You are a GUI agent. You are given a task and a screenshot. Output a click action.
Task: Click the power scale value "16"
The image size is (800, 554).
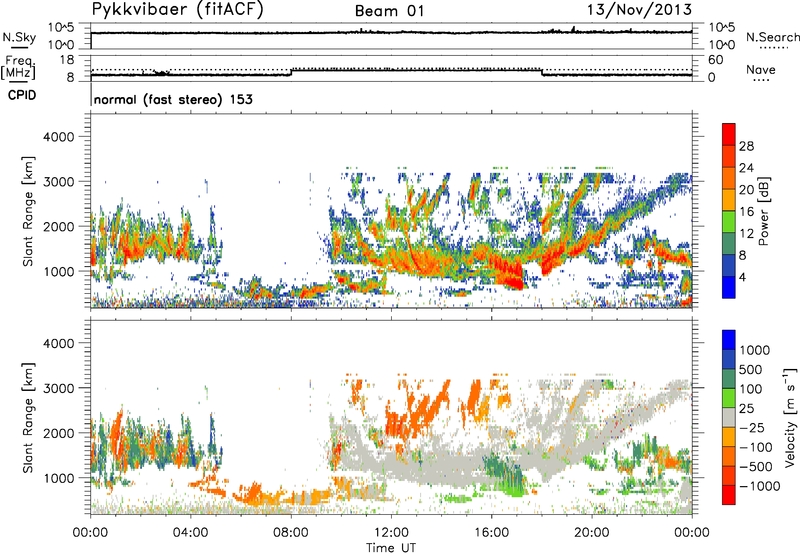(746, 212)
